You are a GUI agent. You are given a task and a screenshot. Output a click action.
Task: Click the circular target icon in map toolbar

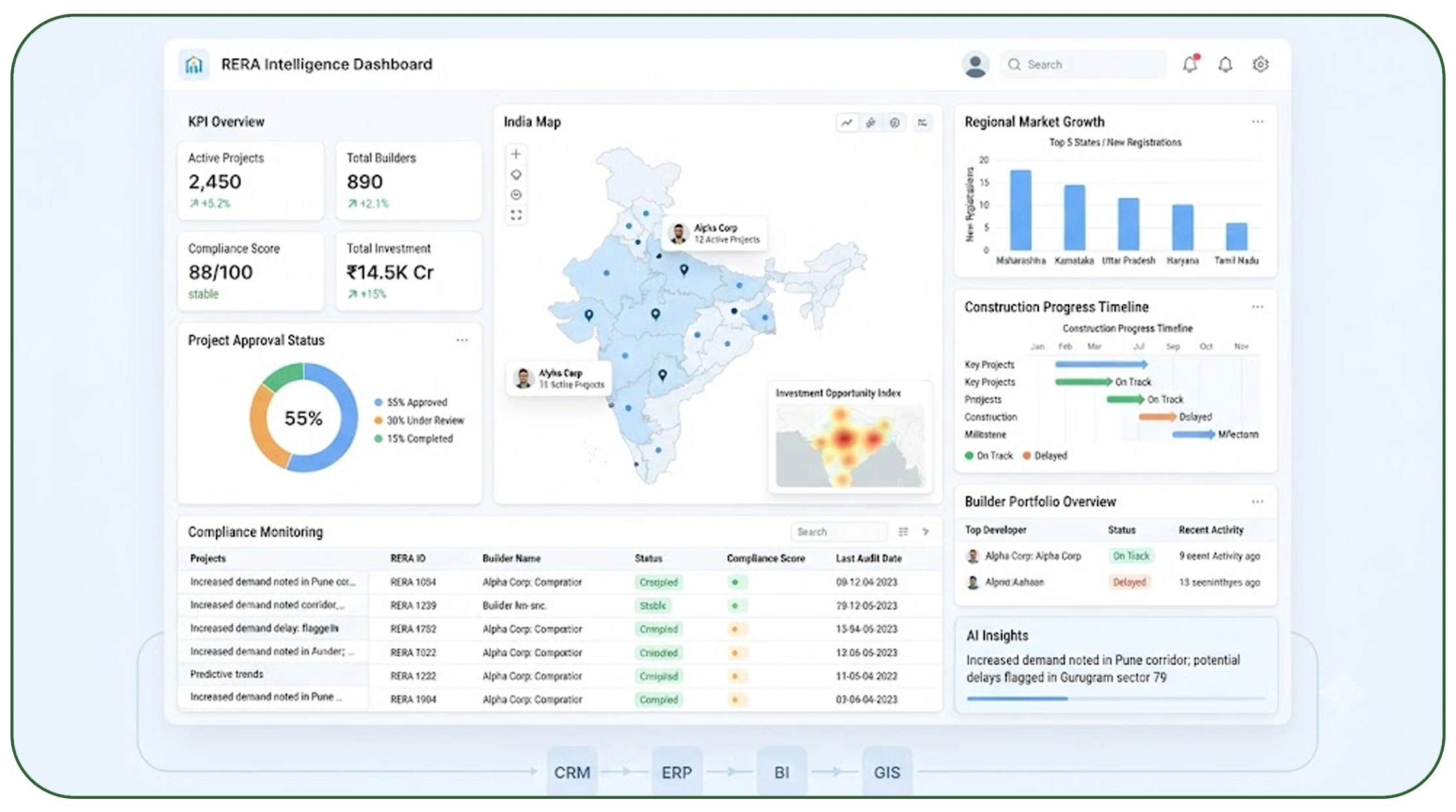tap(895, 122)
